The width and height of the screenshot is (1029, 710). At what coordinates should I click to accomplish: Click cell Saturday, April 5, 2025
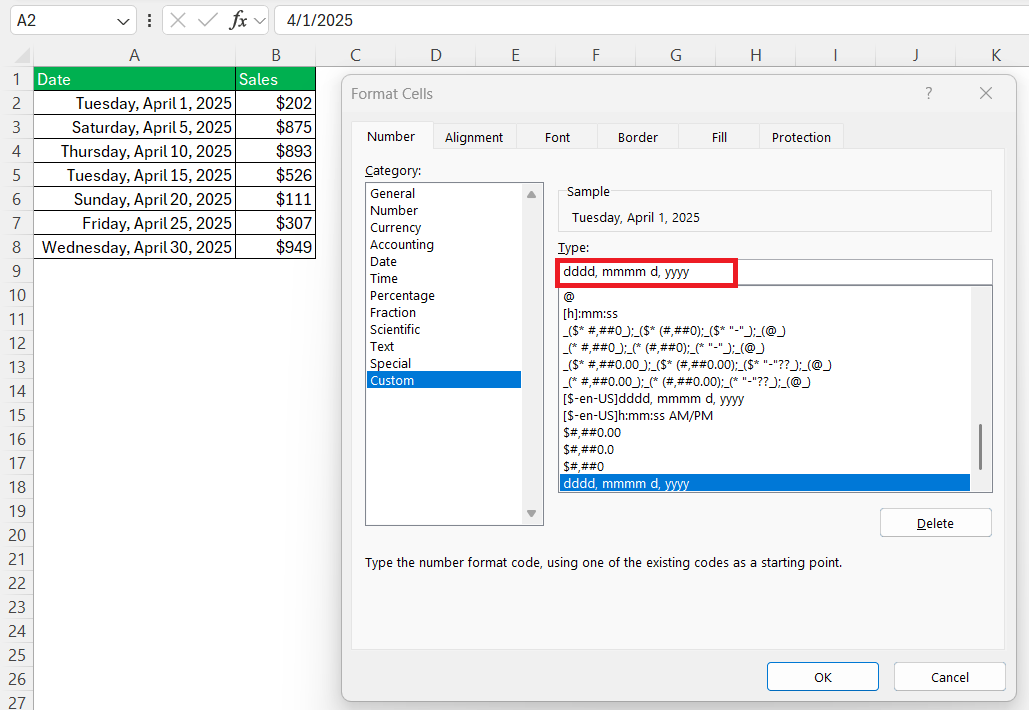pos(135,127)
